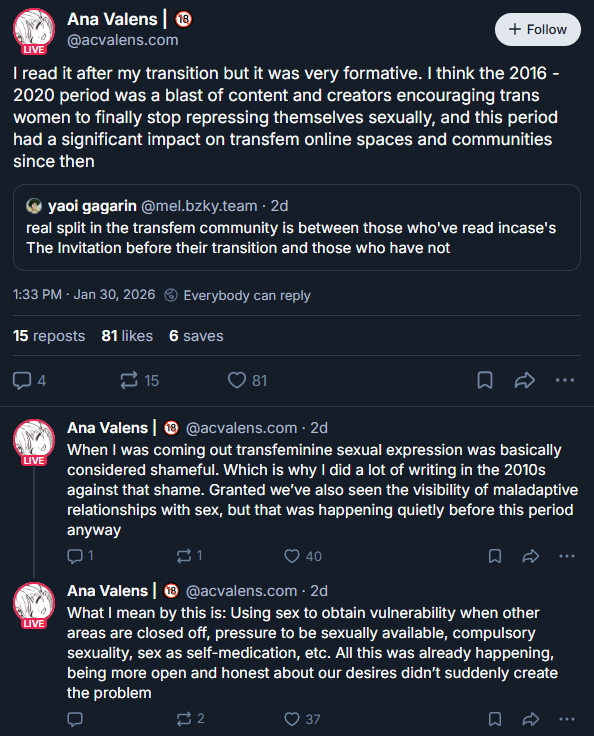
Task: Bookmark the reply about transfeminine sexual expression
Action: click(495, 556)
